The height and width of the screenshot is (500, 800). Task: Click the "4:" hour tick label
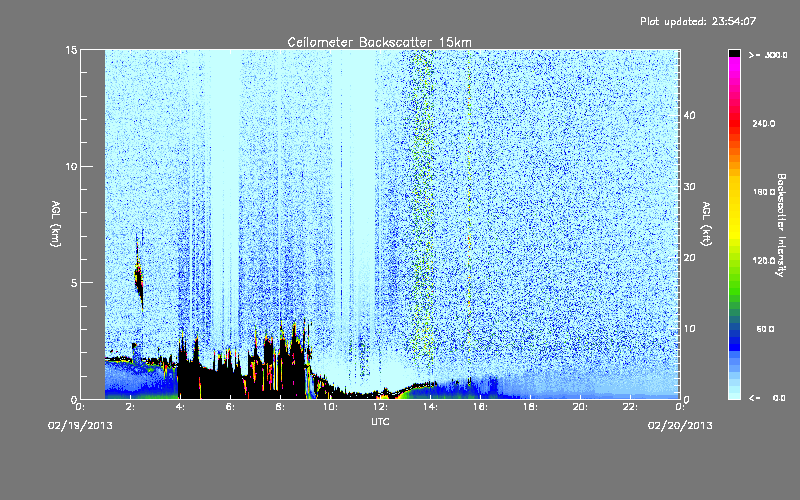180,407
